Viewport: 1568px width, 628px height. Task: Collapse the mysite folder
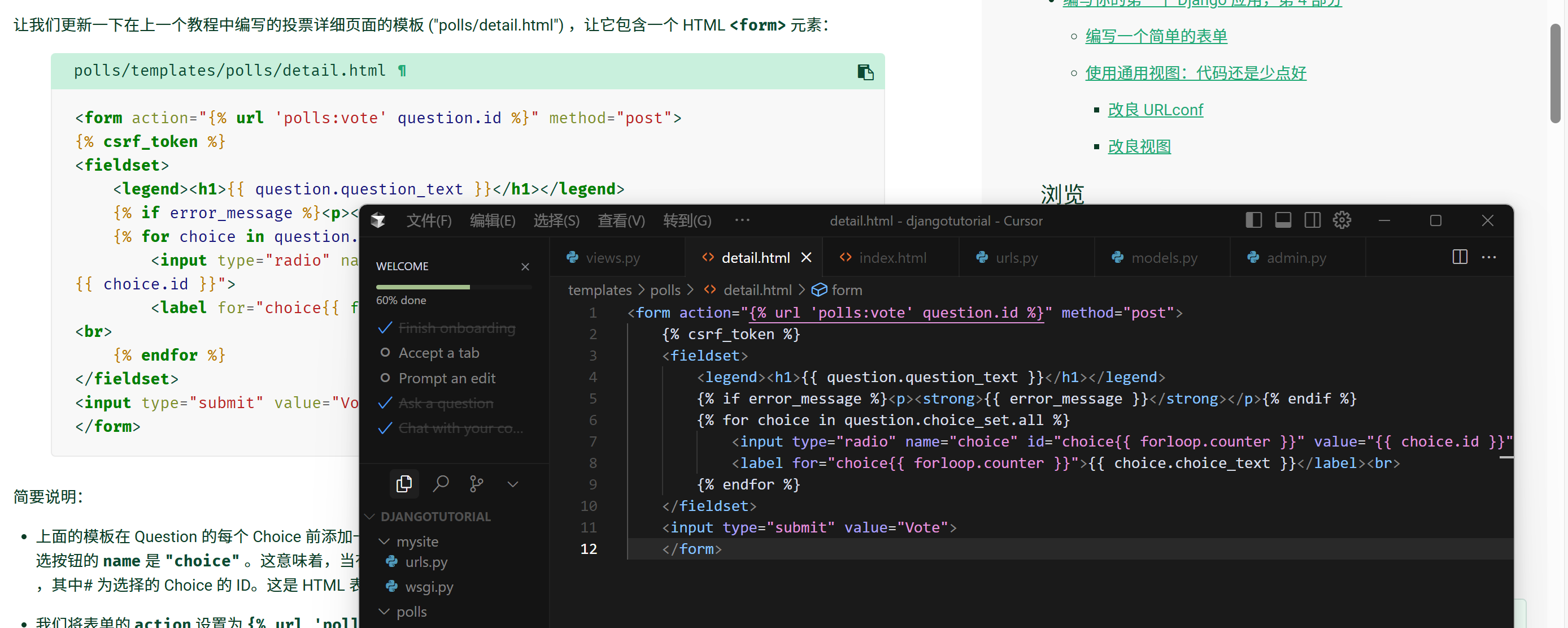coord(384,541)
